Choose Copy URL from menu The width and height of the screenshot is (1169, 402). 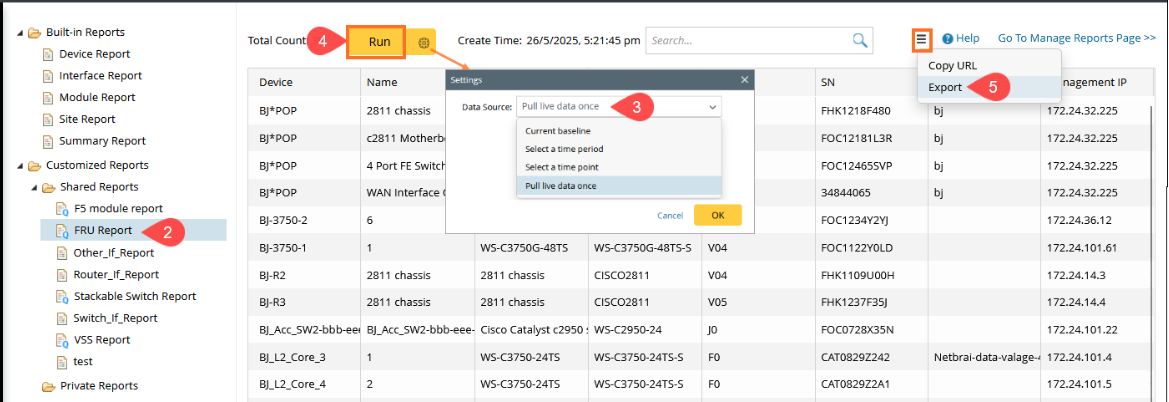coord(952,65)
